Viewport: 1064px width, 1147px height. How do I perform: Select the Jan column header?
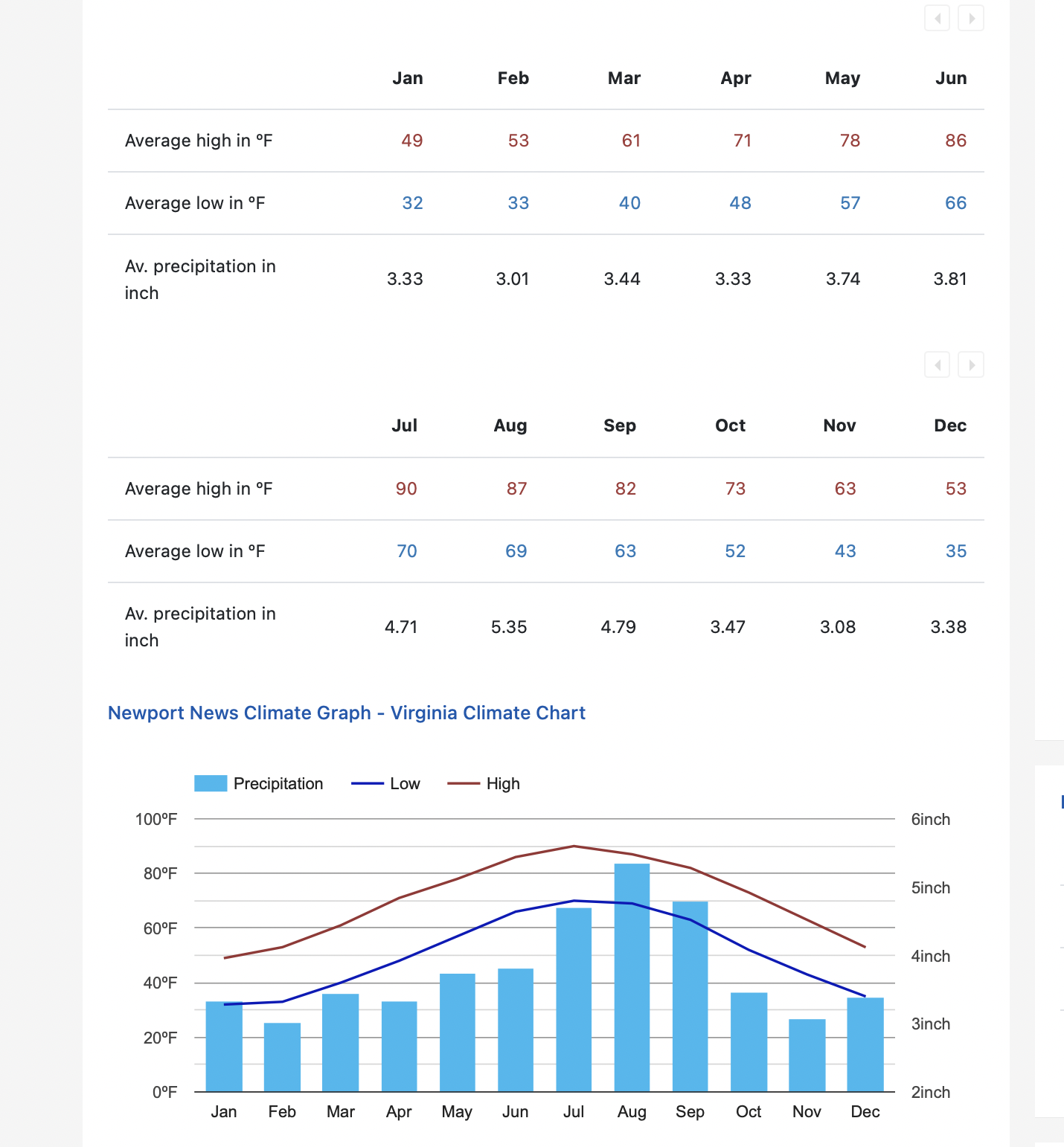point(408,78)
